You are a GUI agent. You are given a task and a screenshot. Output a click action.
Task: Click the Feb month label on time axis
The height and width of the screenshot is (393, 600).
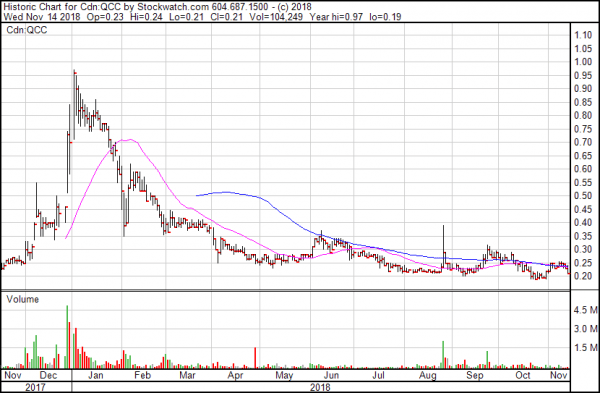(142, 375)
